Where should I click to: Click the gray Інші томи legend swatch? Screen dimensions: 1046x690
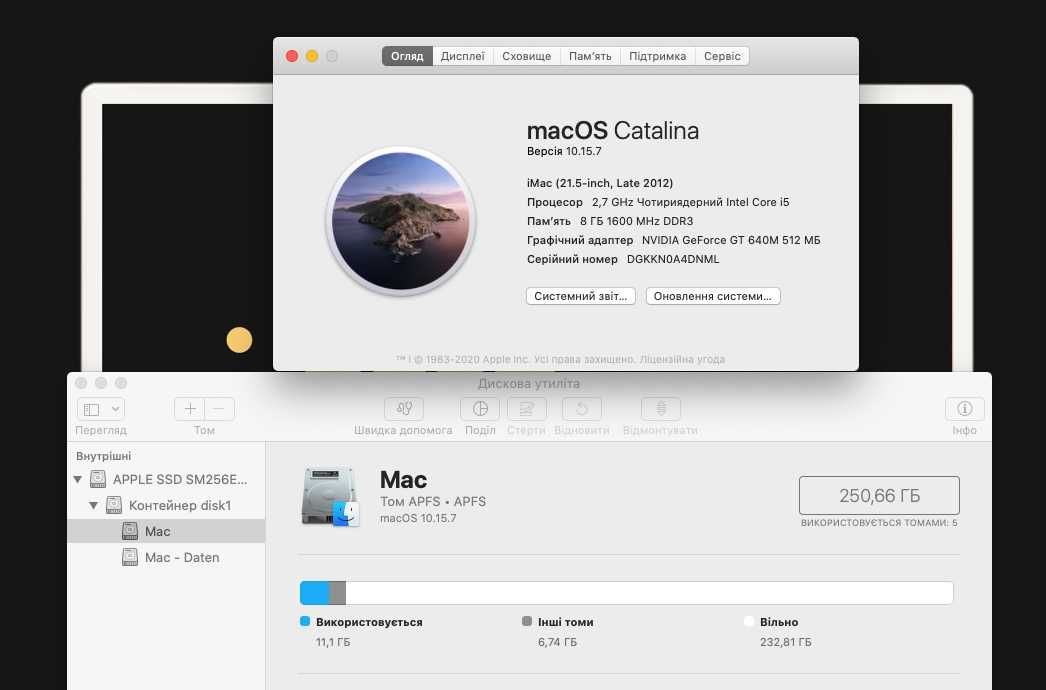527,621
